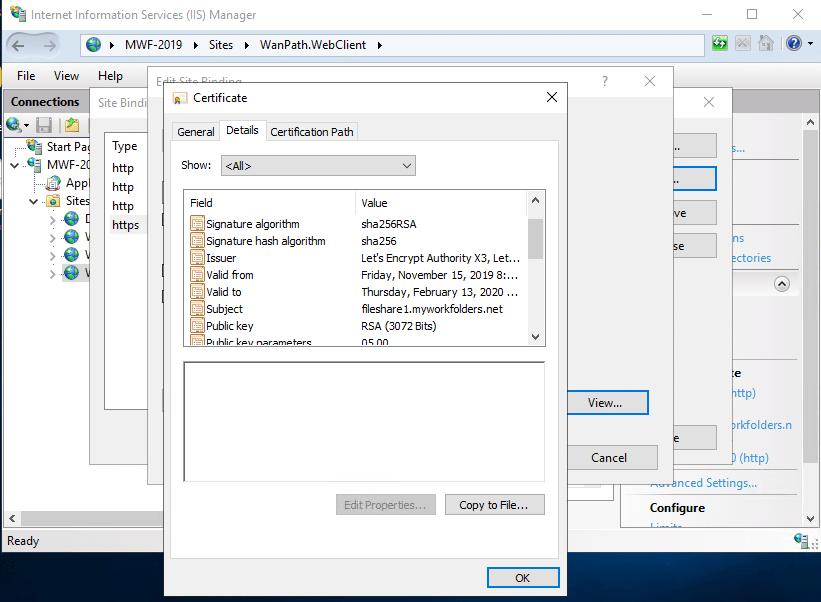Open the Show filter dropdown
The height and width of the screenshot is (602, 821).
(319, 165)
